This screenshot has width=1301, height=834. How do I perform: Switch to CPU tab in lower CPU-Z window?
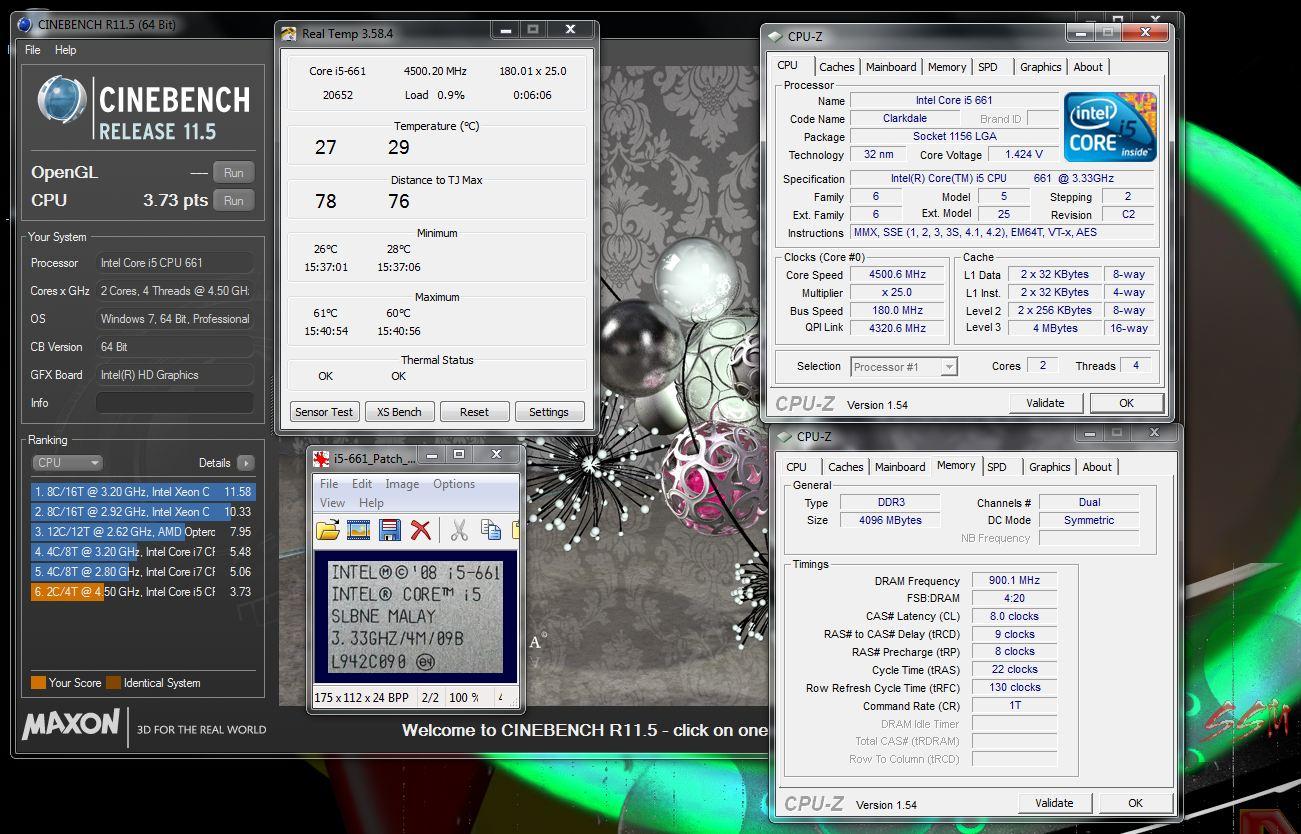pos(796,467)
